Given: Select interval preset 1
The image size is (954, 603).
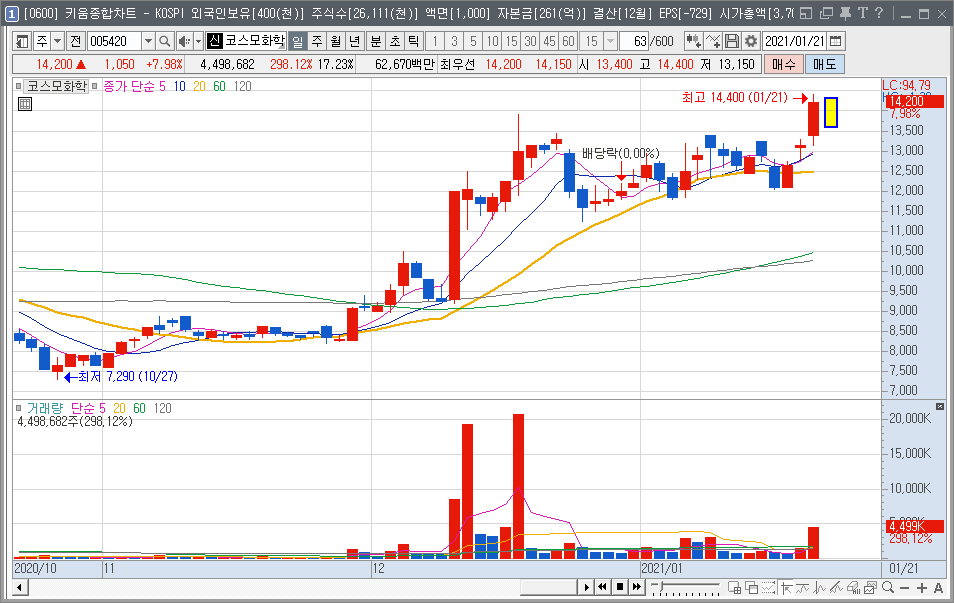Looking at the screenshot, I should coord(434,41).
